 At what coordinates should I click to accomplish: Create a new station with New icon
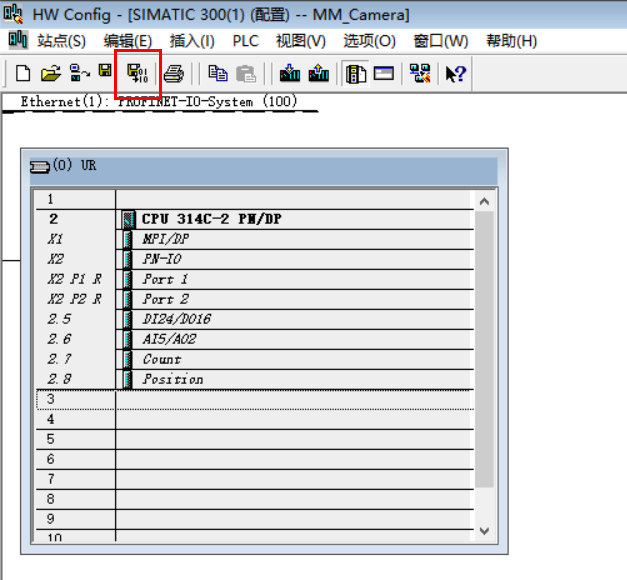(x=23, y=74)
